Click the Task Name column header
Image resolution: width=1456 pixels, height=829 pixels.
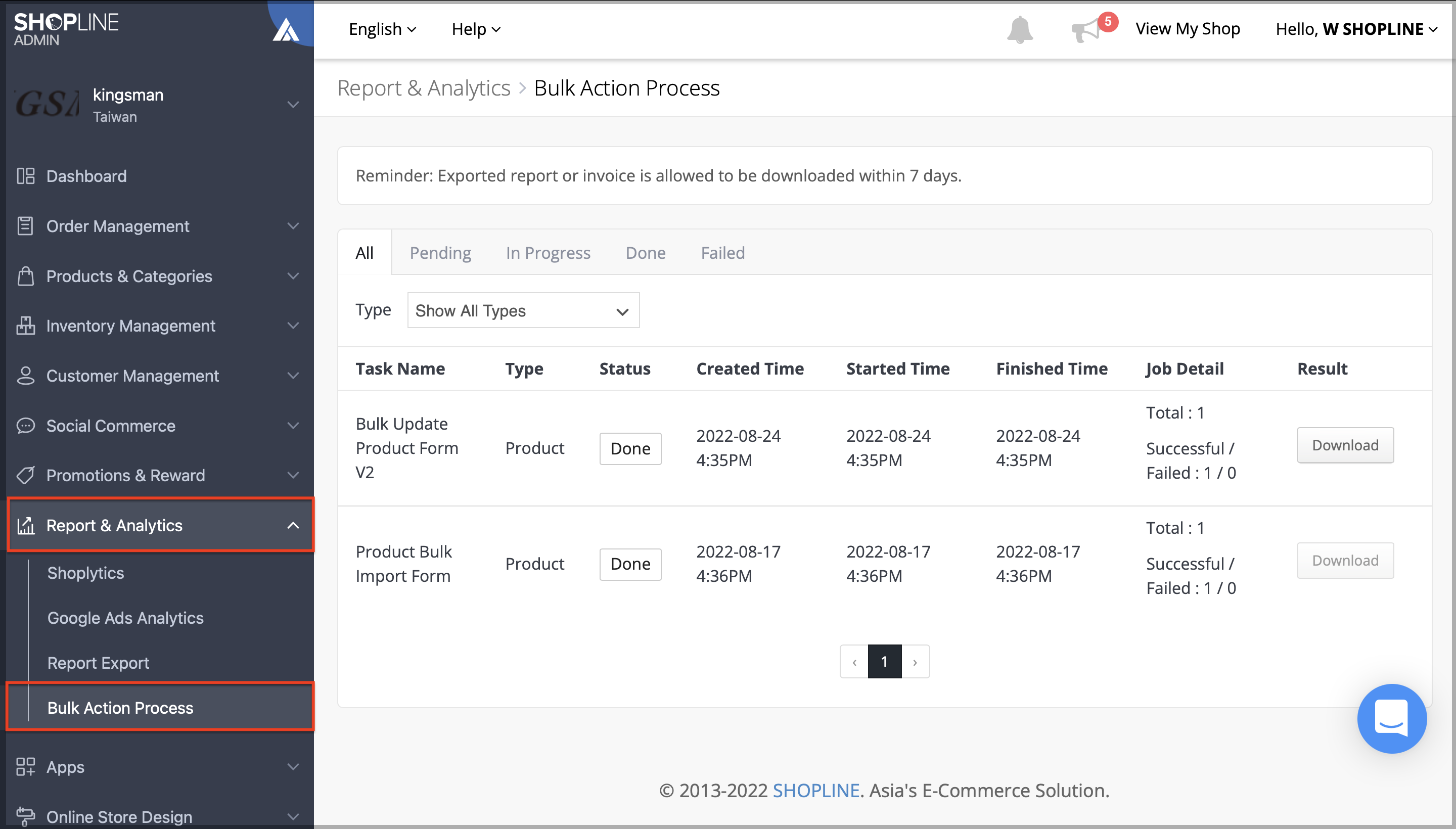[400, 369]
